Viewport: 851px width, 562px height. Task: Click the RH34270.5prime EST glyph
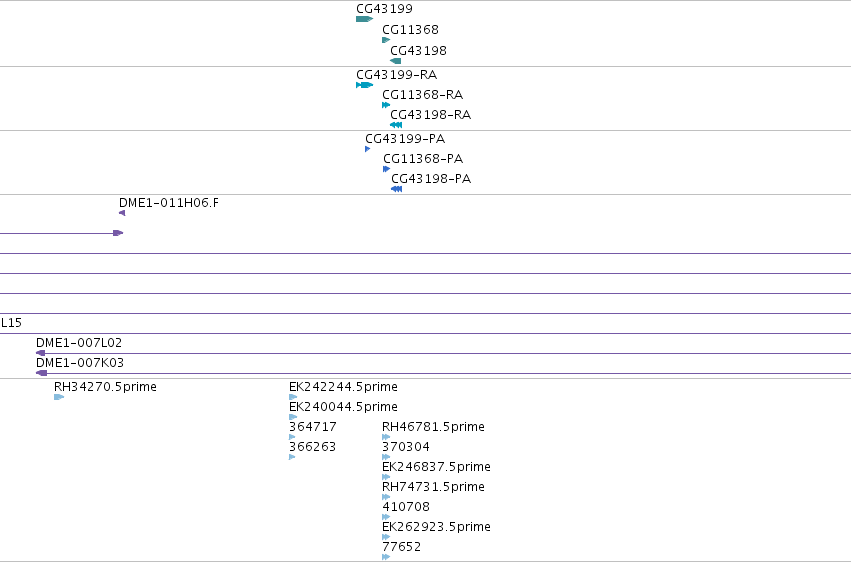tap(59, 397)
